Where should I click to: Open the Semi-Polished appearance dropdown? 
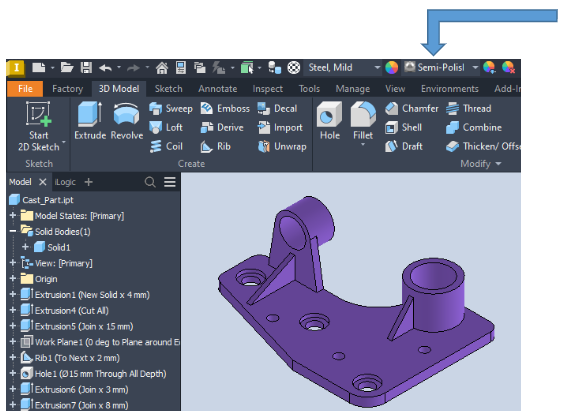pyautogui.click(x=475, y=67)
